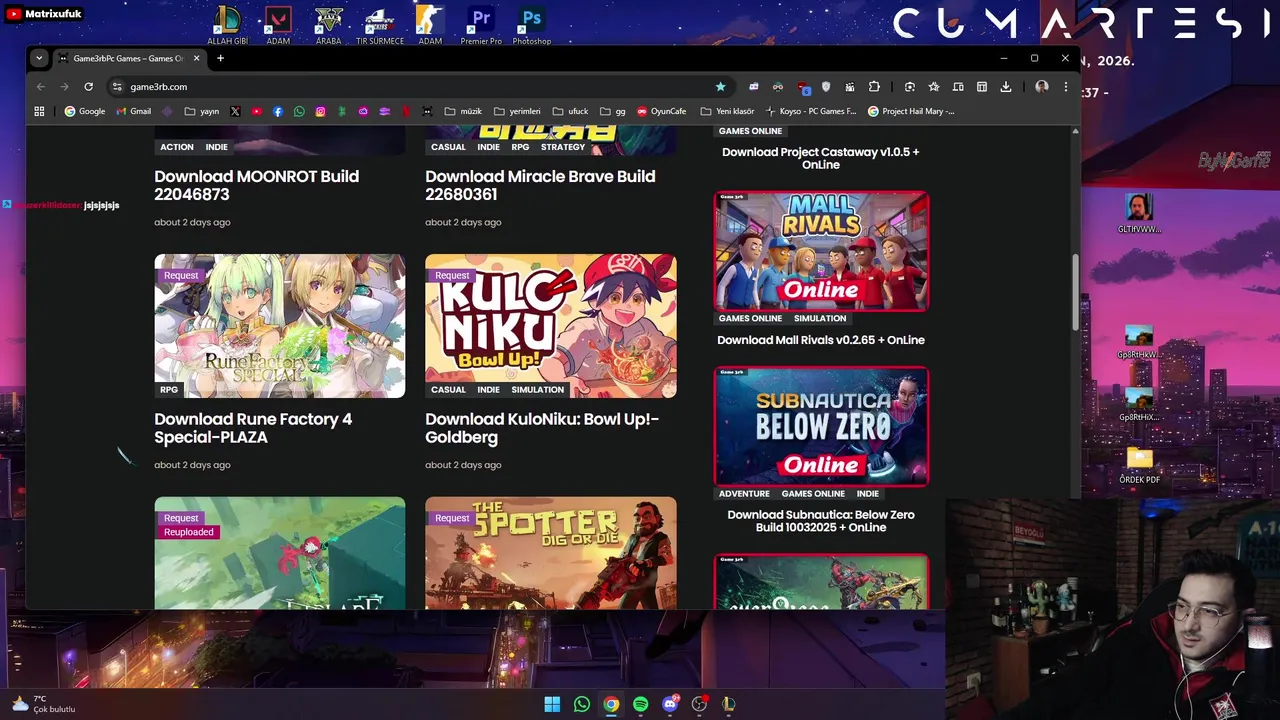Launch Photoshop from desktop
This screenshot has height=720, width=1280.
click(532, 25)
